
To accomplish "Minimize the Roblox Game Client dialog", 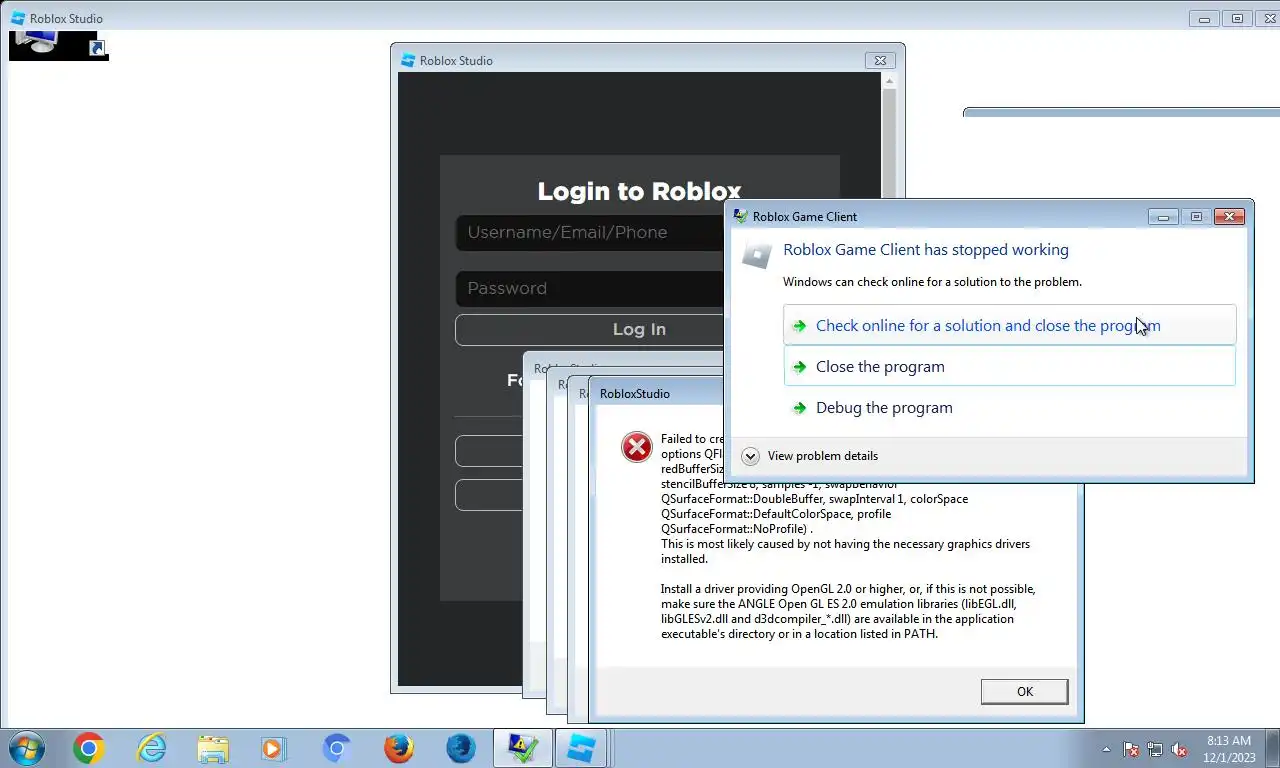I will pos(1163,216).
